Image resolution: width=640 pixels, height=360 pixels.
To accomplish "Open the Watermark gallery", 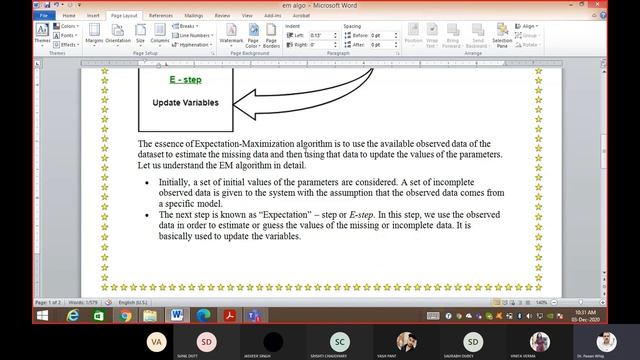I will (231, 34).
